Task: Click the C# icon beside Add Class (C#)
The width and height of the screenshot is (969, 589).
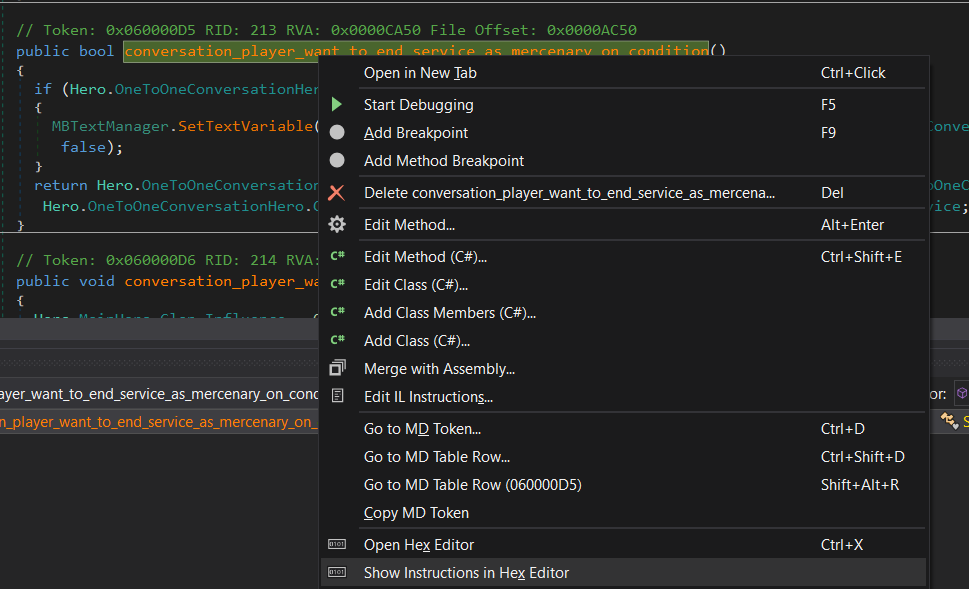Action: pyautogui.click(x=337, y=341)
